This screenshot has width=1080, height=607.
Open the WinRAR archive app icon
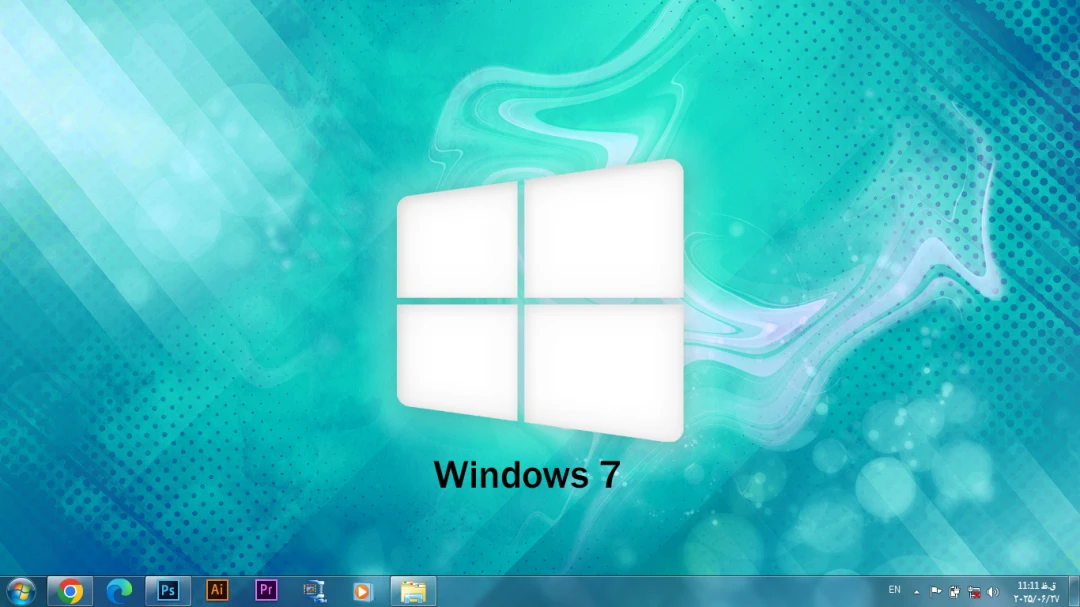click(315, 591)
